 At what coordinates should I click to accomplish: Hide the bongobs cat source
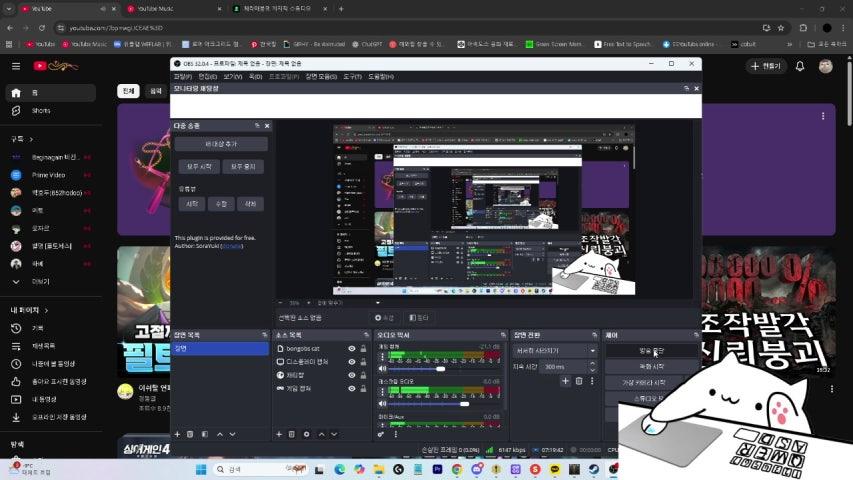351,349
